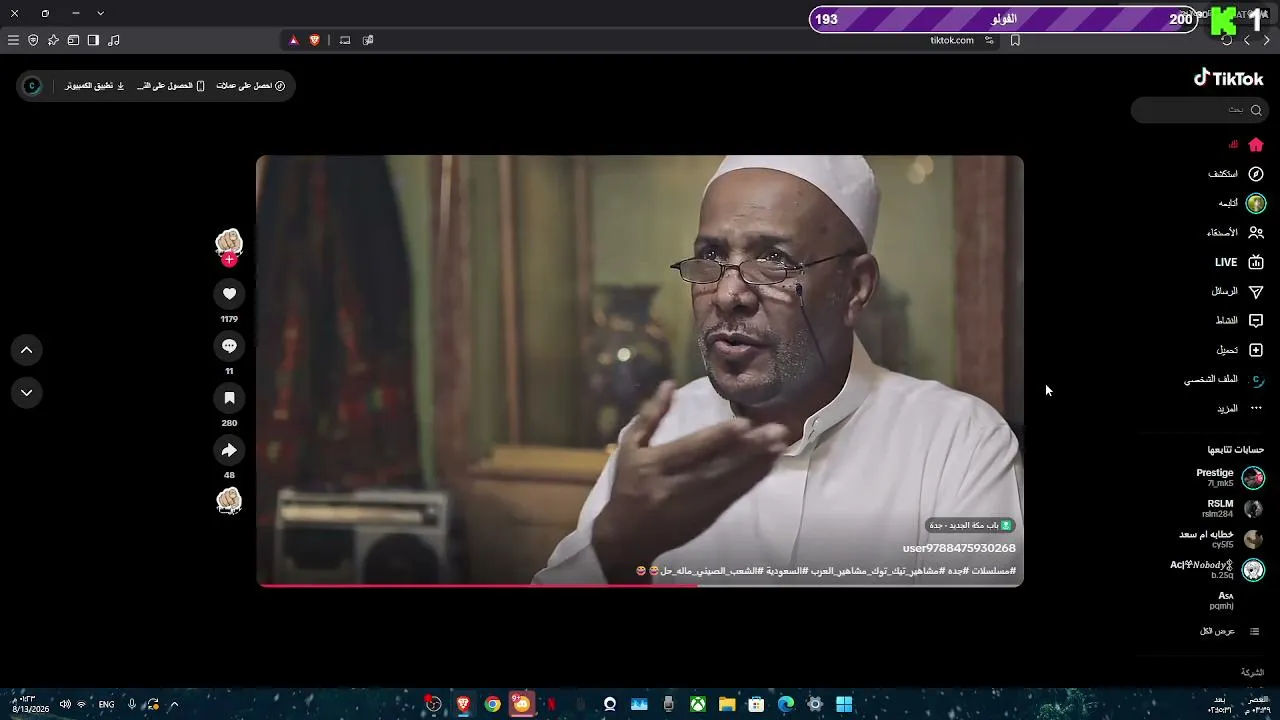
Task: Open File Explorer from the taskbar
Action: click(727, 704)
